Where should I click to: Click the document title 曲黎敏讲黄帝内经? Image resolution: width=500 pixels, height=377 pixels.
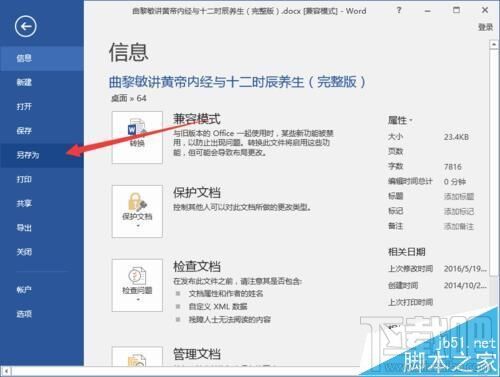(x=237, y=82)
